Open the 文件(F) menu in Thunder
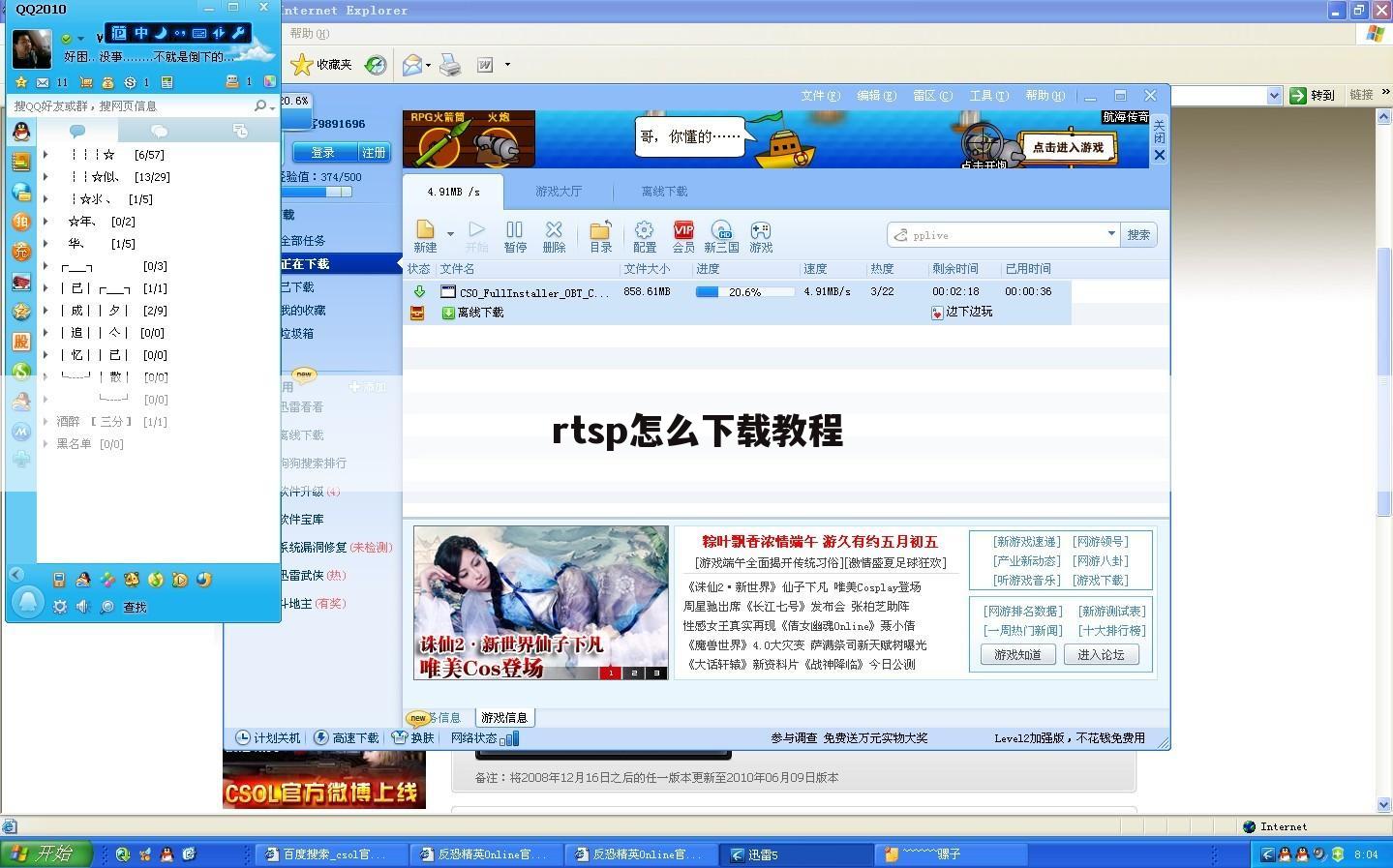1393x868 pixels. (x=821, y=96)
